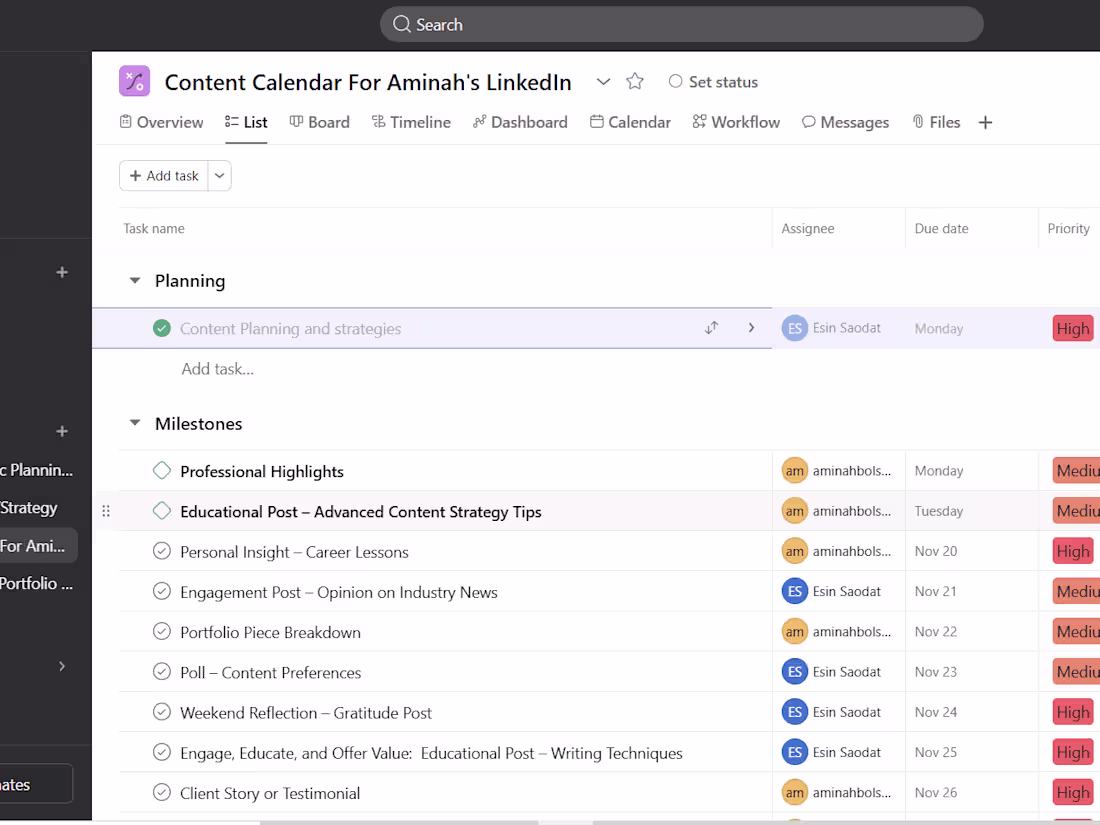Click the Add task button
Screen dimensions: 1100x825
click(163, 175)
